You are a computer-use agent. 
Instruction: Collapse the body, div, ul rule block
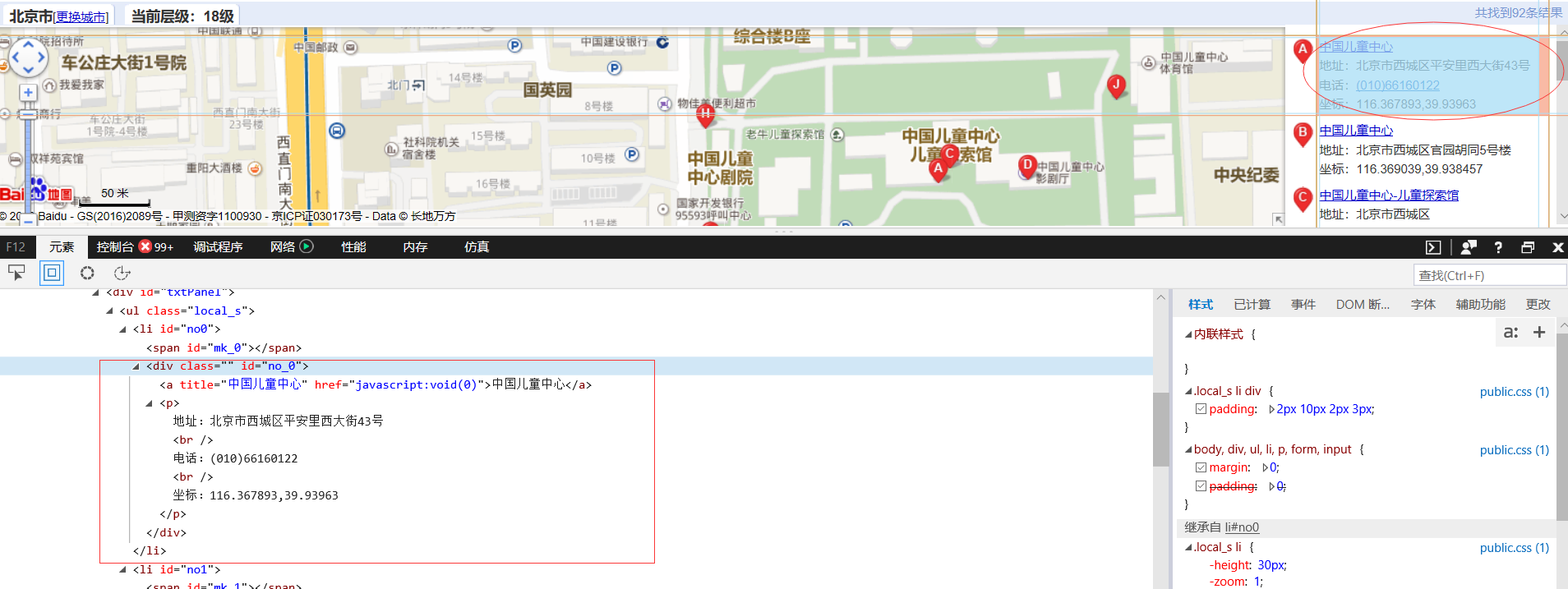pyautogui.click(x=1188, y=450)
